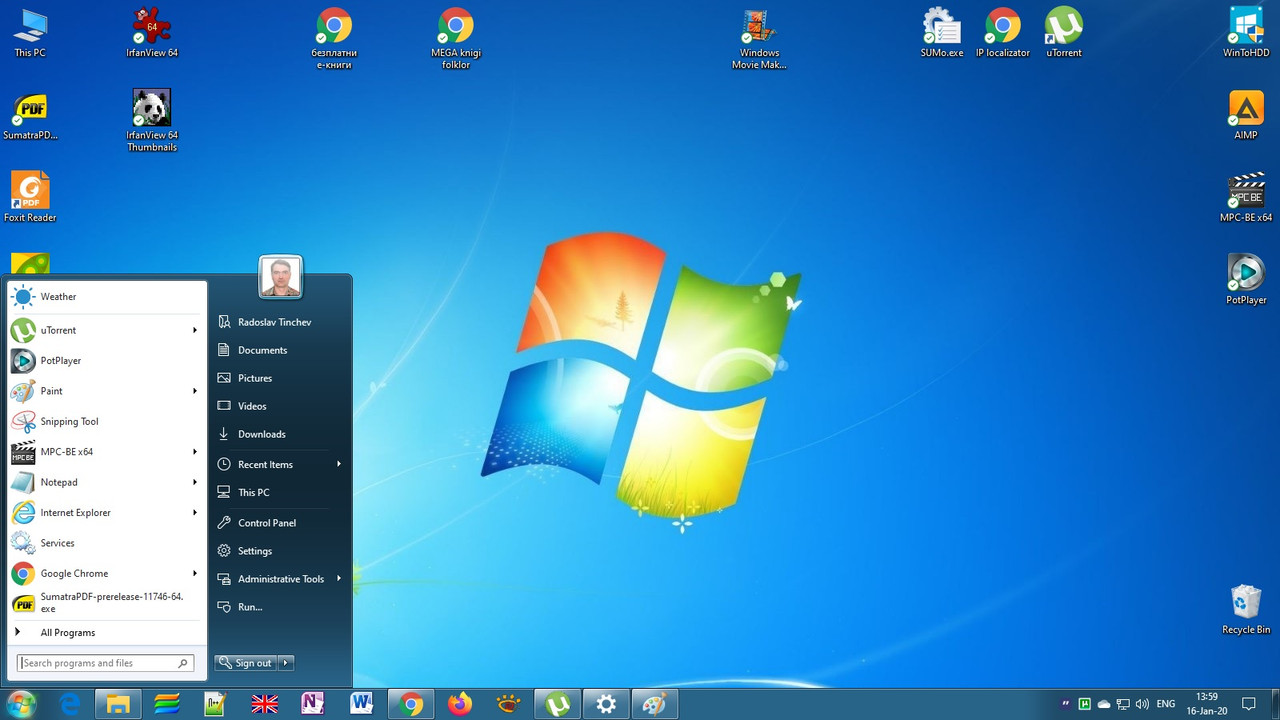Click the UK flag taskbar icon
The height and width of the screenshot is (720, 1280).
(x=264, y=704)
